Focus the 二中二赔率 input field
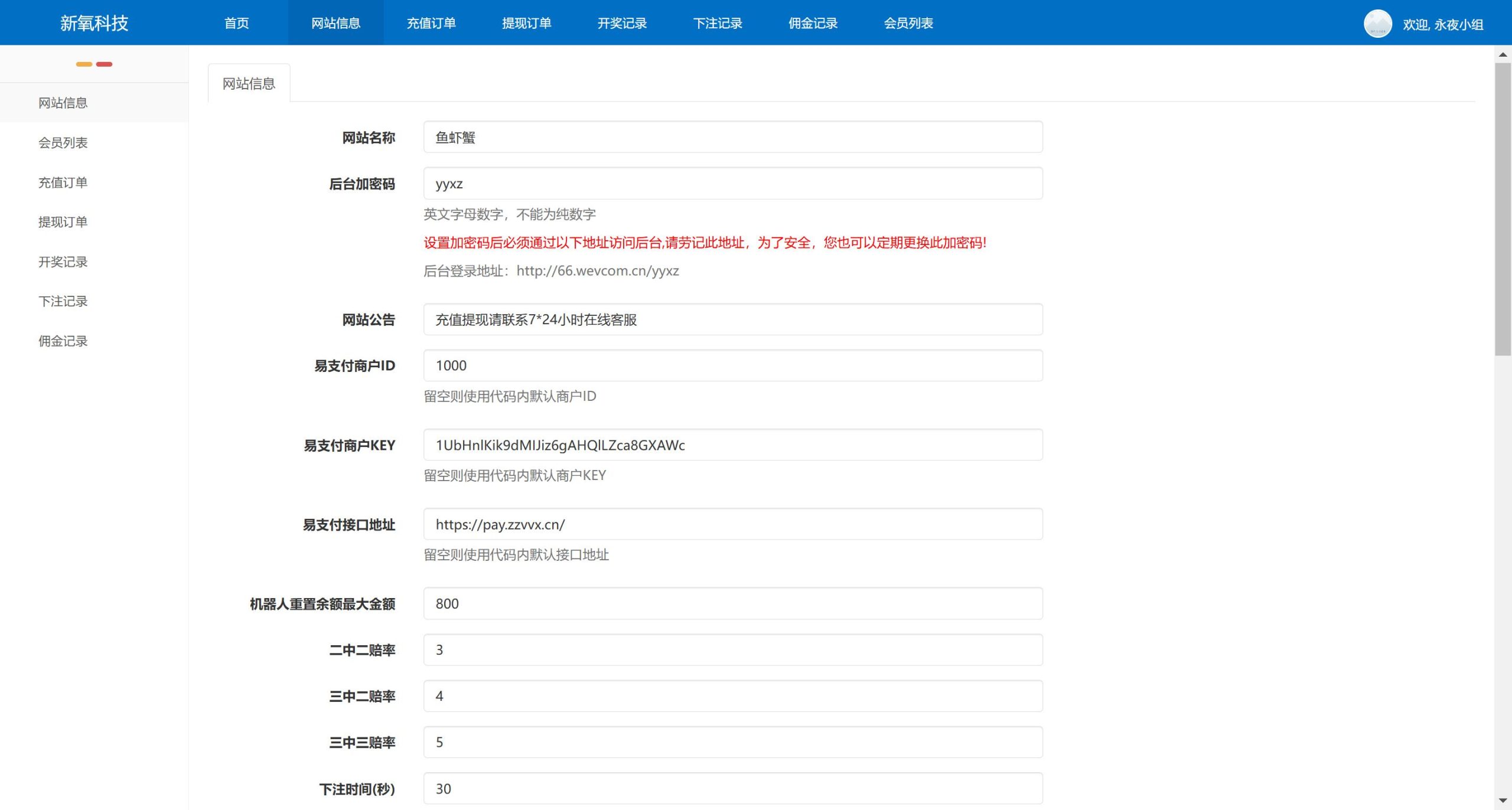 [x=733, y=649]
